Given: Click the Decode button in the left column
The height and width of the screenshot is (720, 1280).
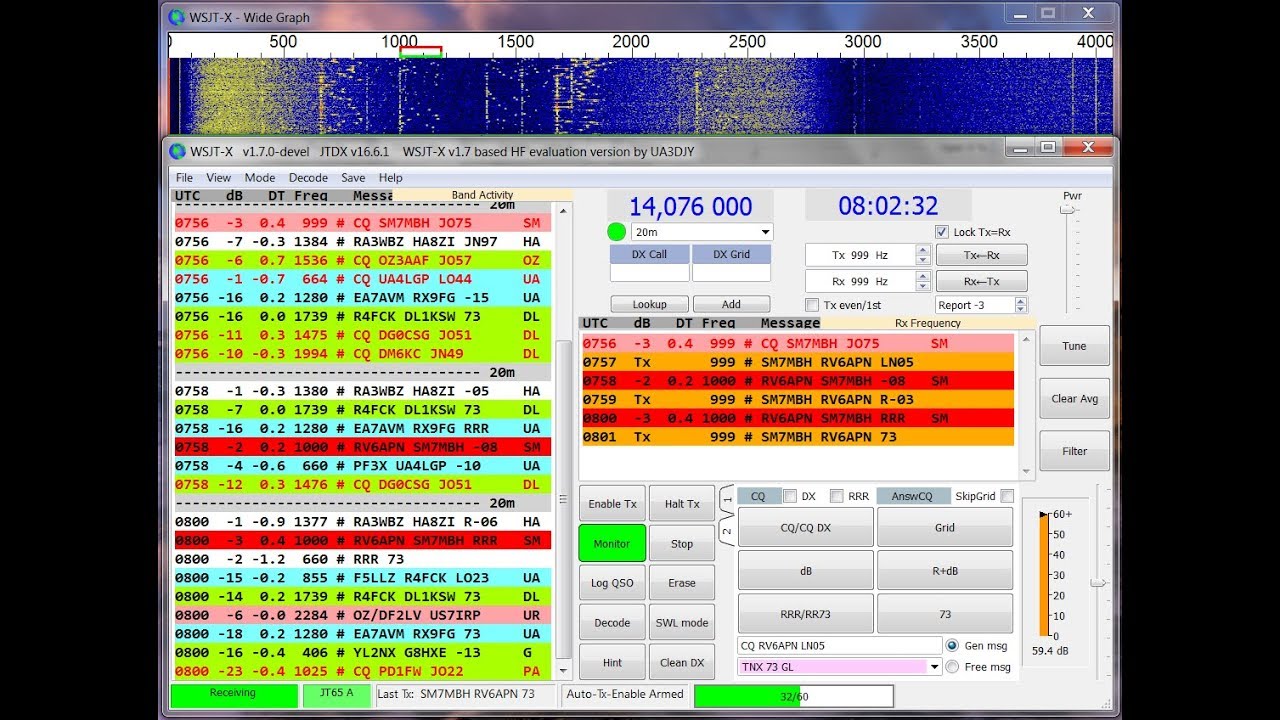Looking at the screenshot, I should [x=612, y=622].
